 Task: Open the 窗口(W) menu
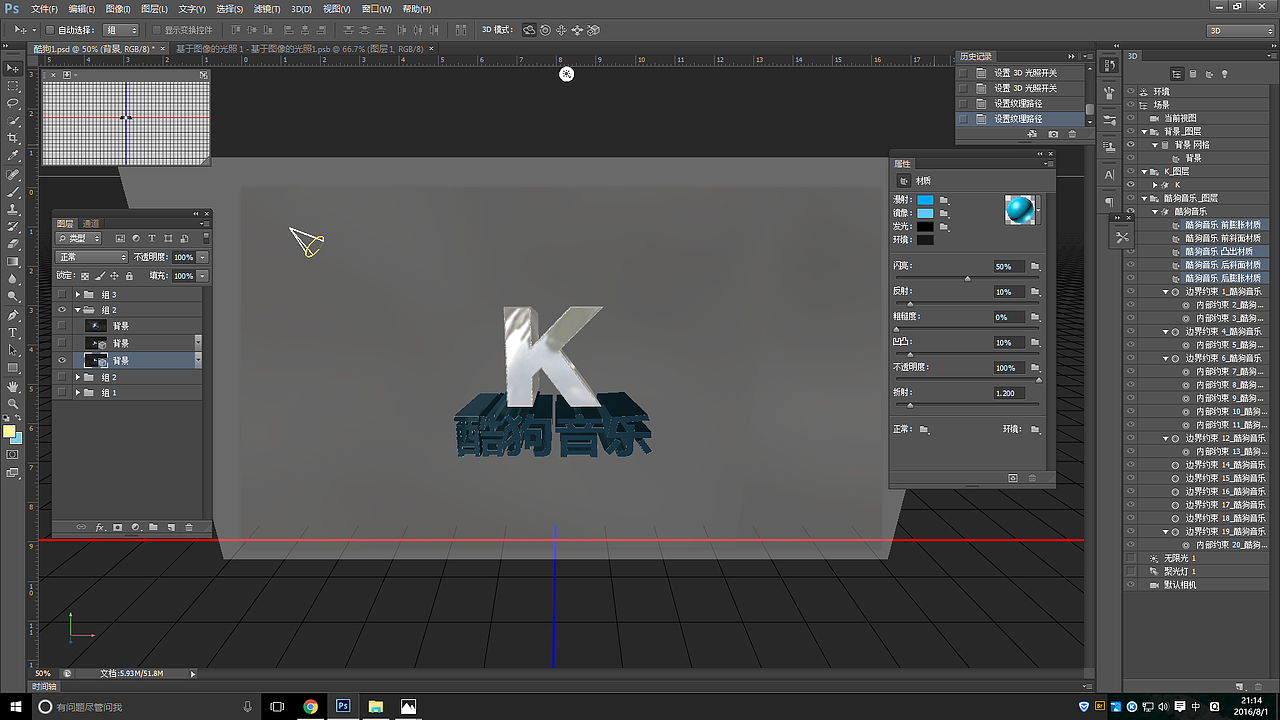pyautogui.click(x=377, y=9)
